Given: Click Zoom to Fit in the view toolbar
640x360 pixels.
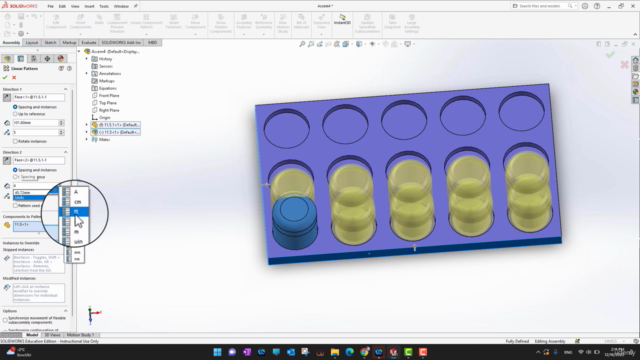Looking at the screenshot, I should pyautogui.click(x=302, y=44).
